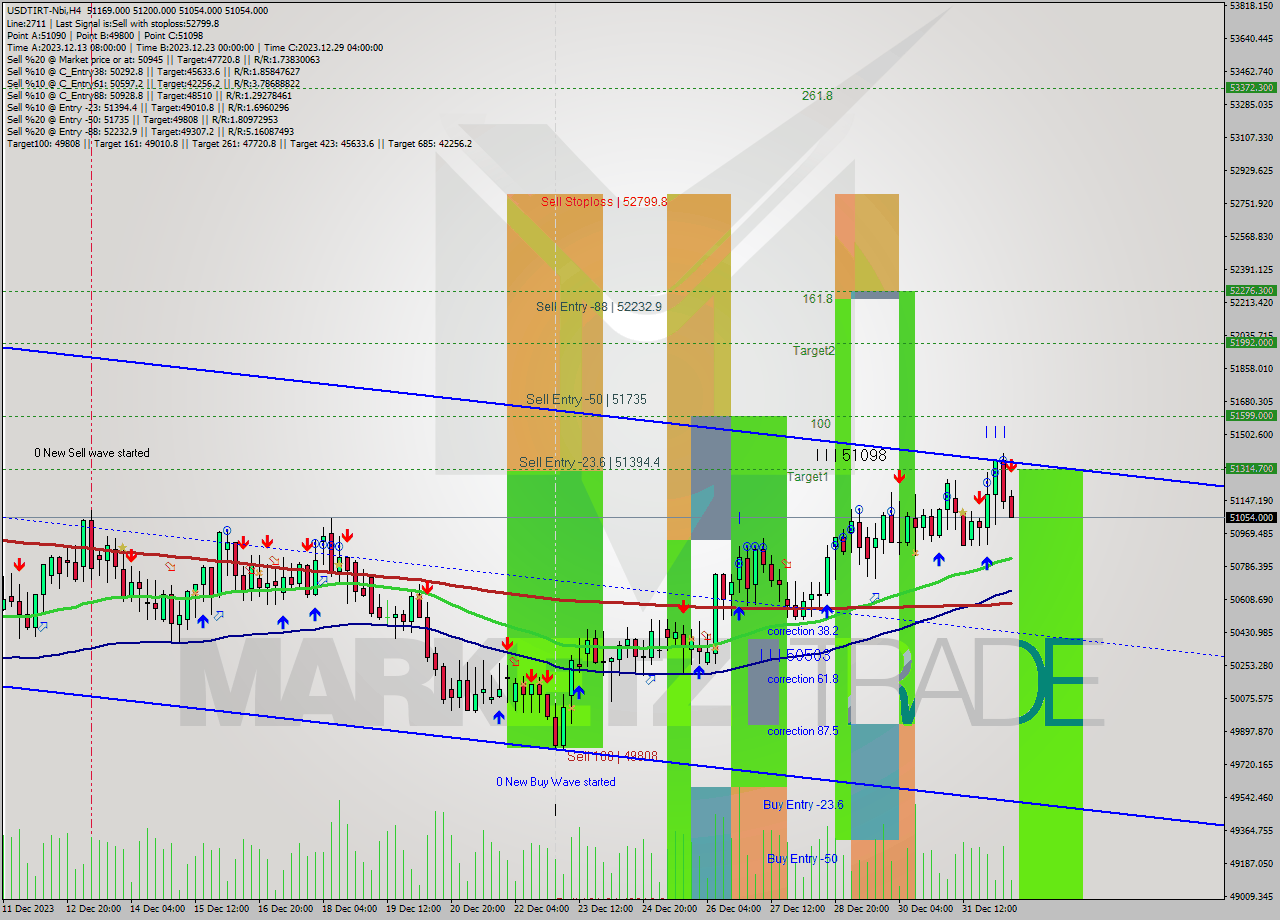Click the green 51314.700 price tag
The image size is (1280, 920).
pyautogui.click(x=1250, y=468)
